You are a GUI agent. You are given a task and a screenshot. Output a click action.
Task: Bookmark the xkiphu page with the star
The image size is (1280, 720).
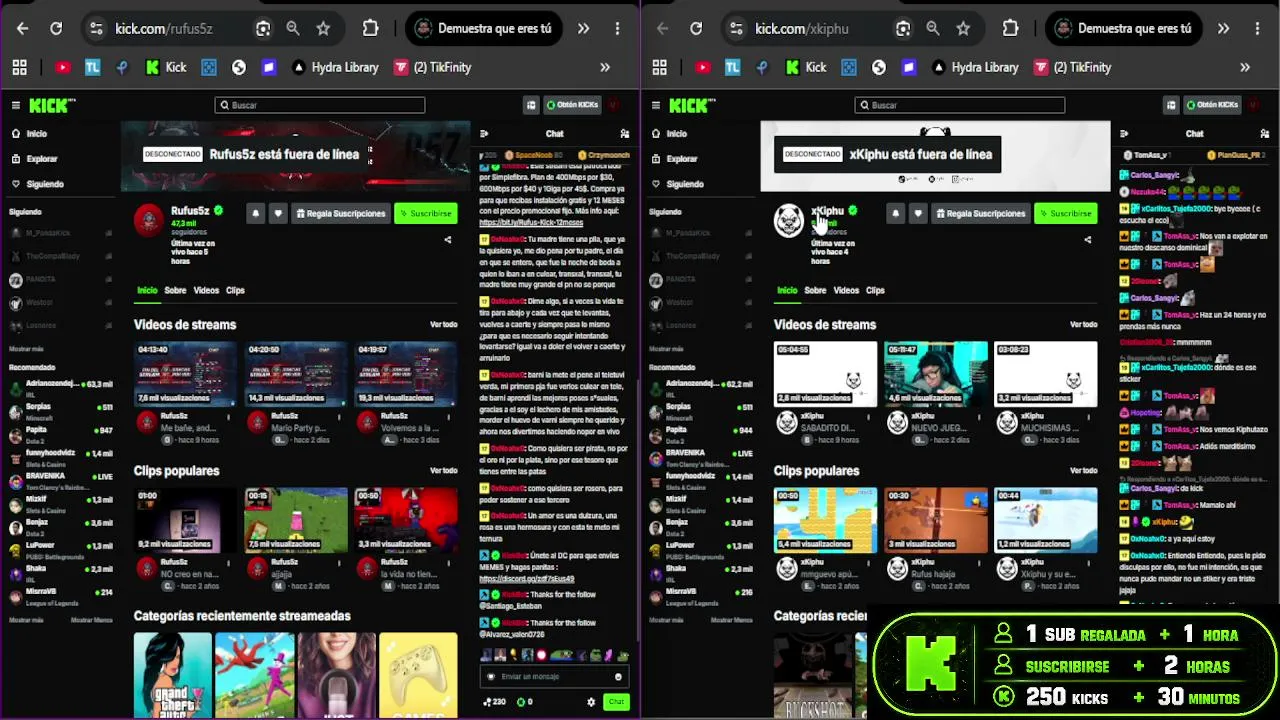click(x=963, y=29)
